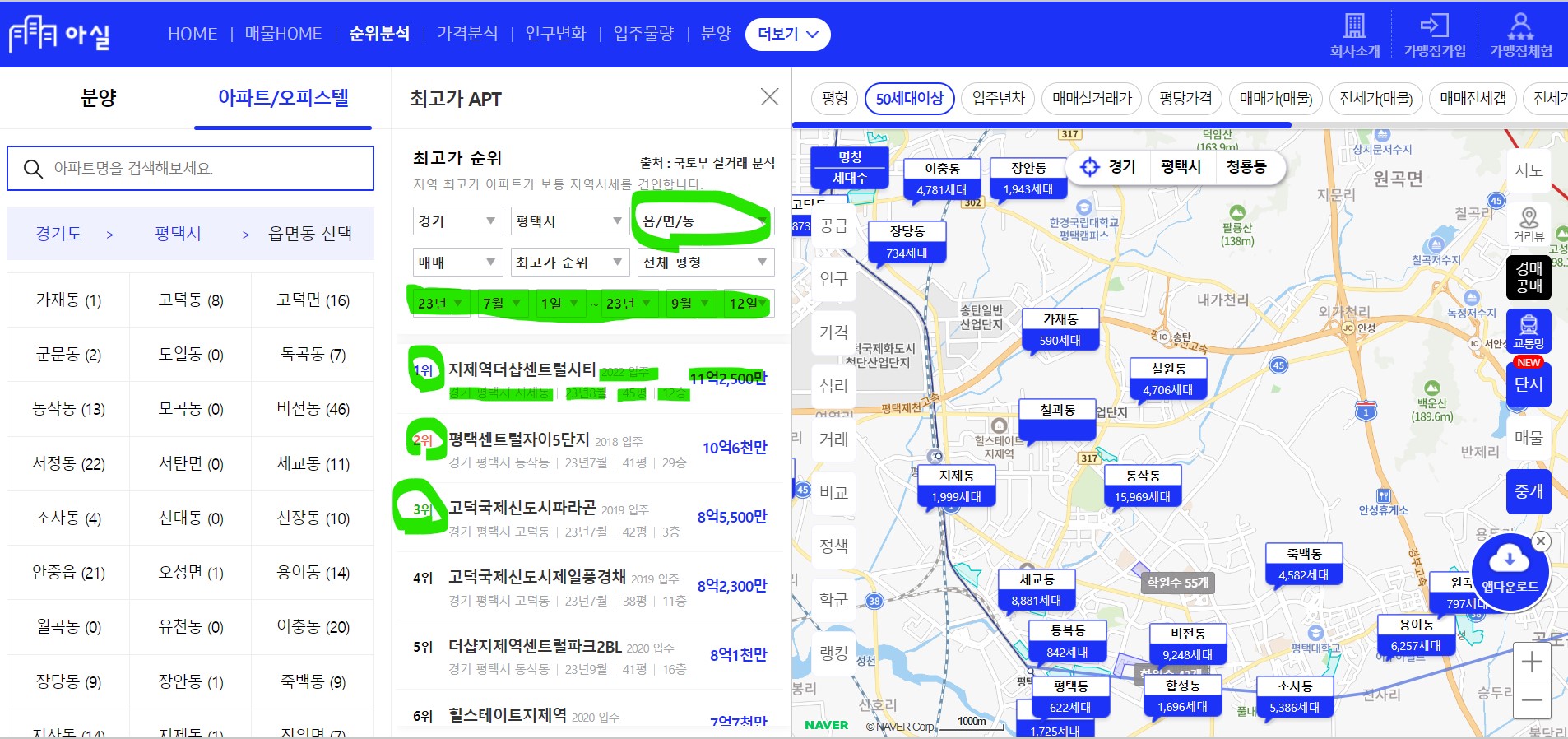Open 가격분석 menu item
The image size is (1568, 739).
point(467,34)
